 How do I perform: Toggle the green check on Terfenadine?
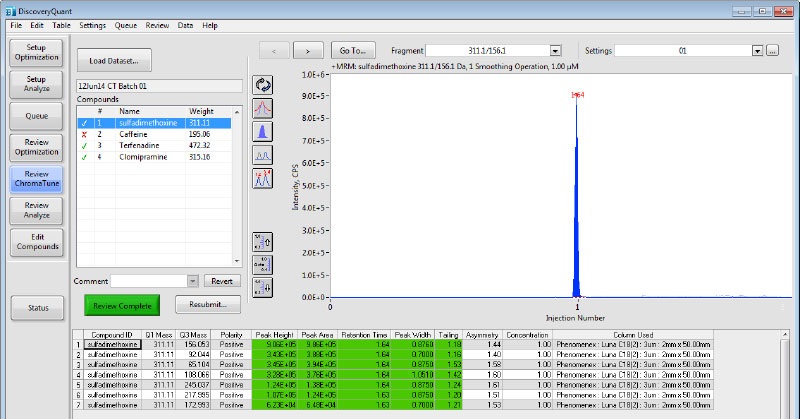[84, 145]
